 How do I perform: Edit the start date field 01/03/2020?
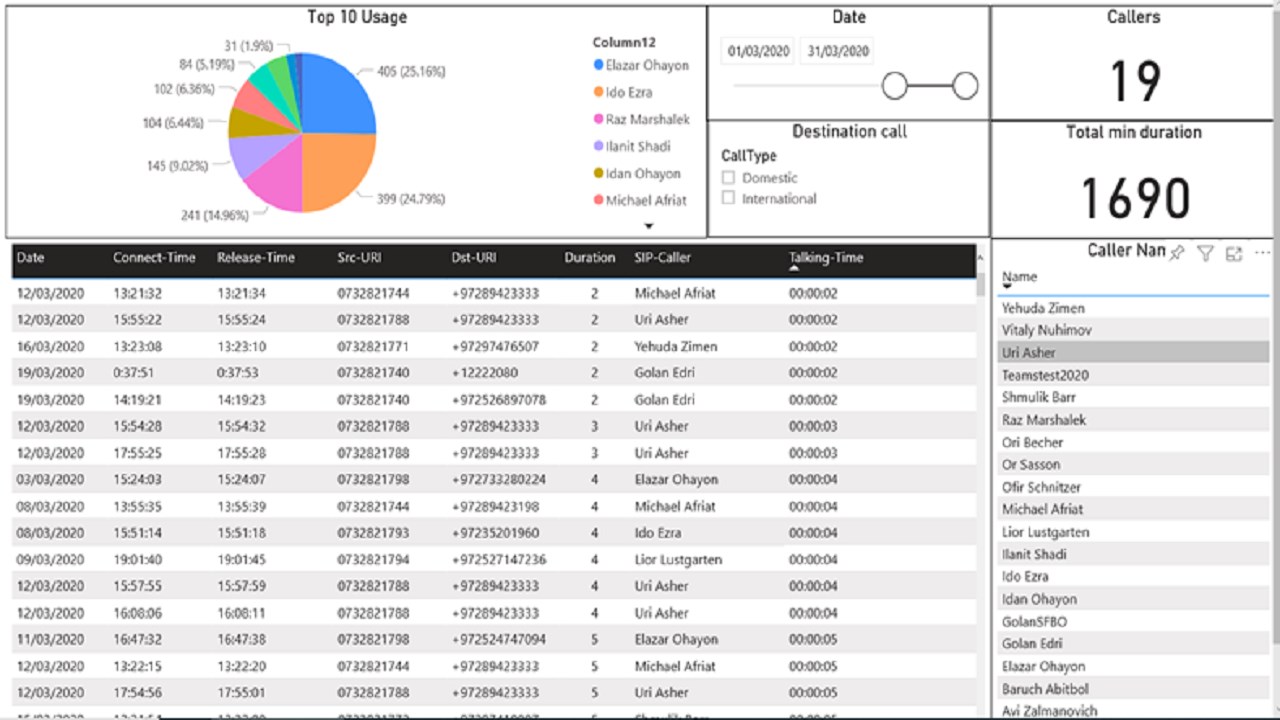tap(759, 51)
